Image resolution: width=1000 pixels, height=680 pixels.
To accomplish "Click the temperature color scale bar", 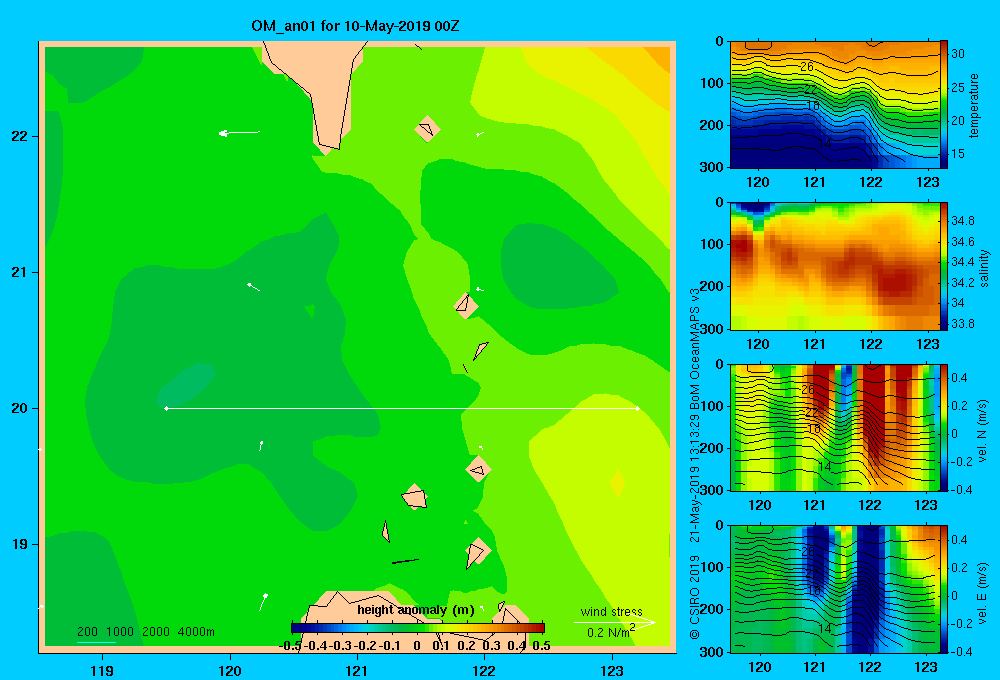I will click(944, 105).
